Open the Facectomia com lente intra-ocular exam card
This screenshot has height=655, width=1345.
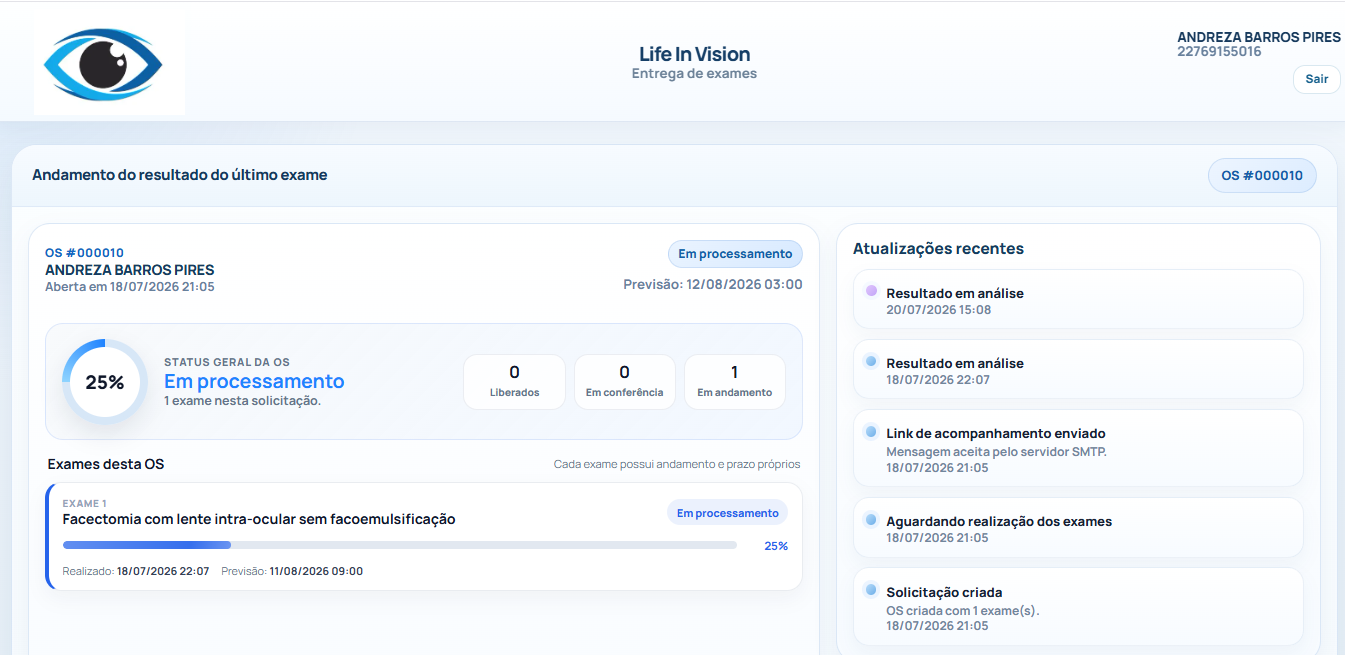point(424,536)
